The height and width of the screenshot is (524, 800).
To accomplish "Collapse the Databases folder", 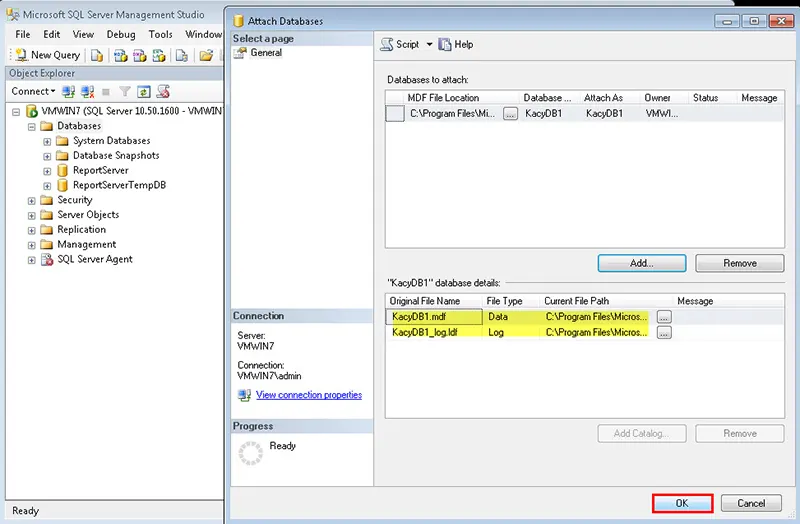I will pos(32,126).
